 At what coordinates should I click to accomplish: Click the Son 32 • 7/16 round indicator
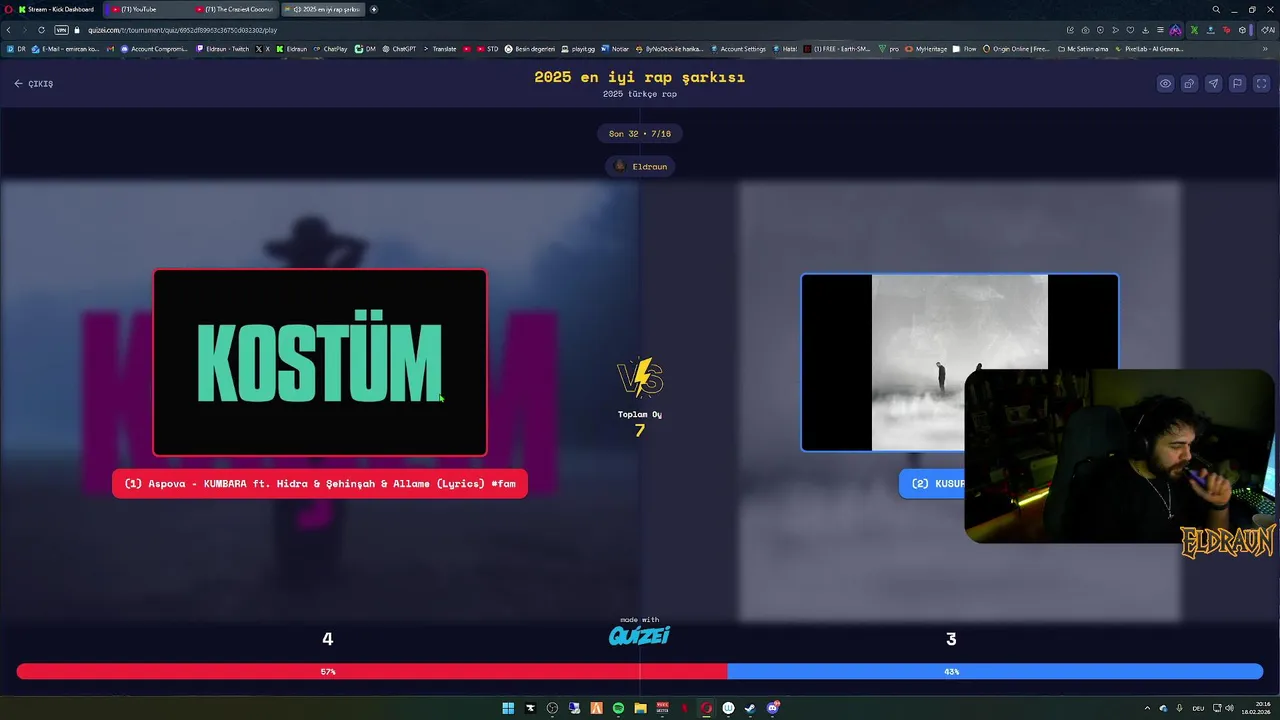tap(640, 134)
